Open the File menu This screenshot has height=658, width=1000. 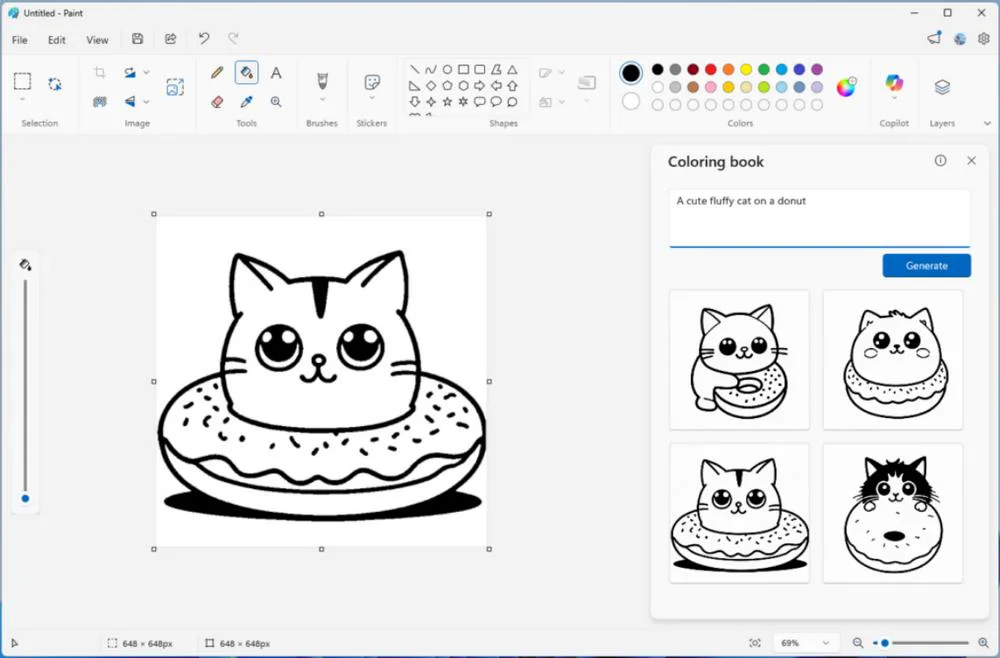pos(19,40)
